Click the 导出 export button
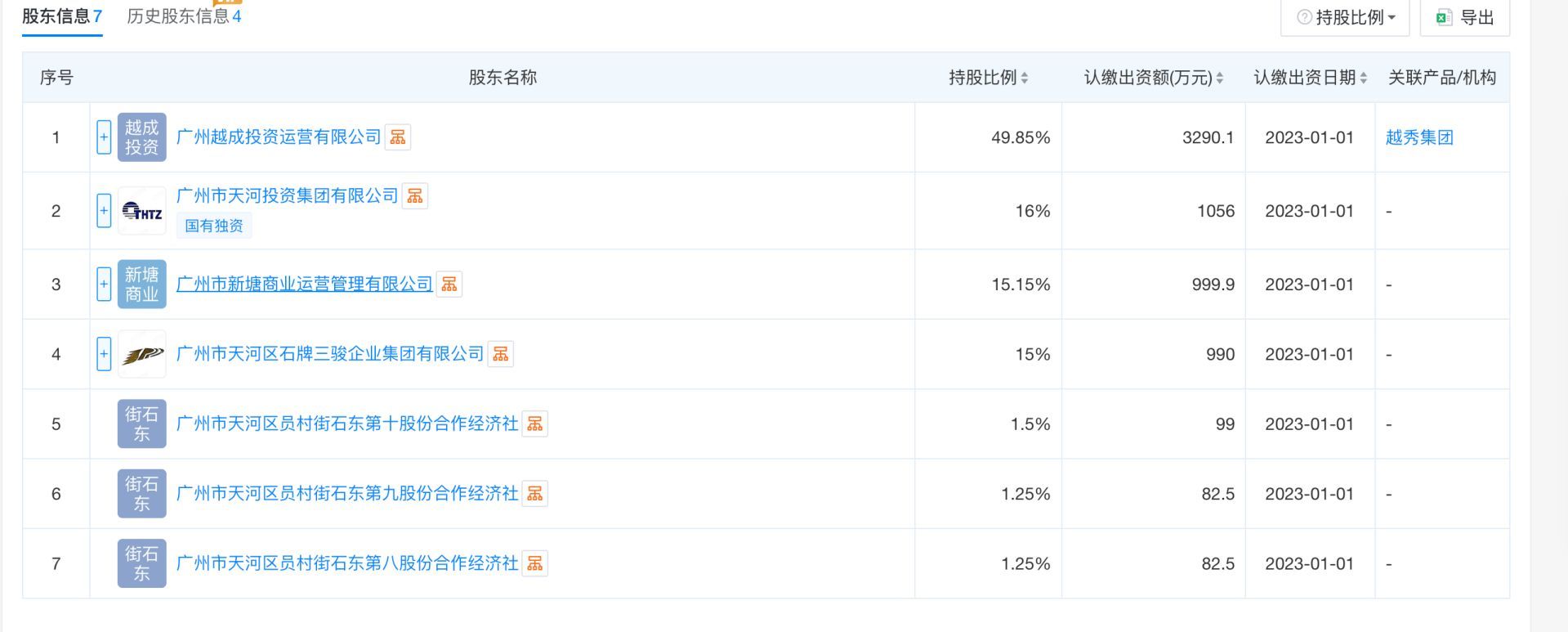 [x=1465, y=17]
